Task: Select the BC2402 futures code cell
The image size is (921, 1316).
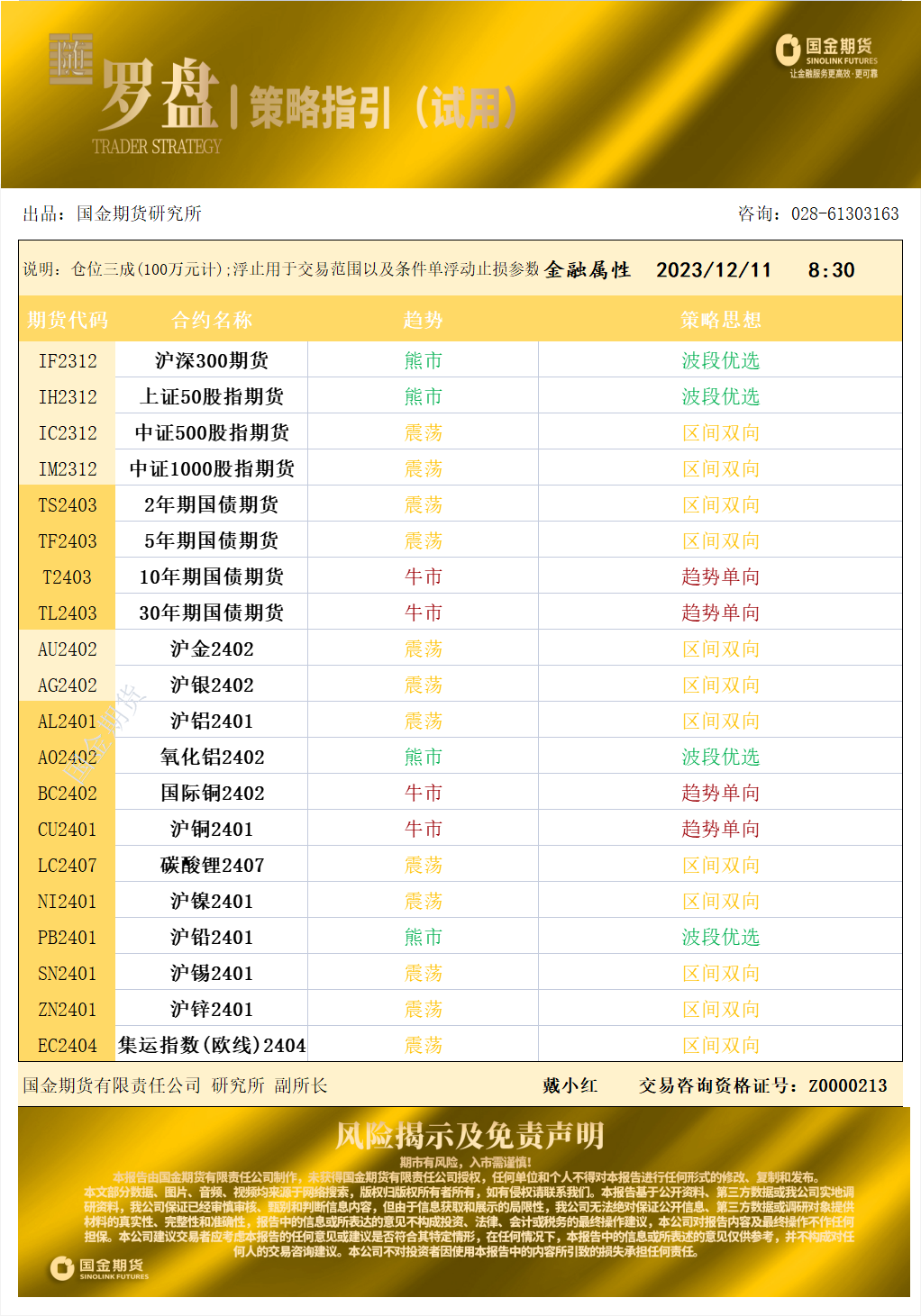Action: click(x=68, y=793)
